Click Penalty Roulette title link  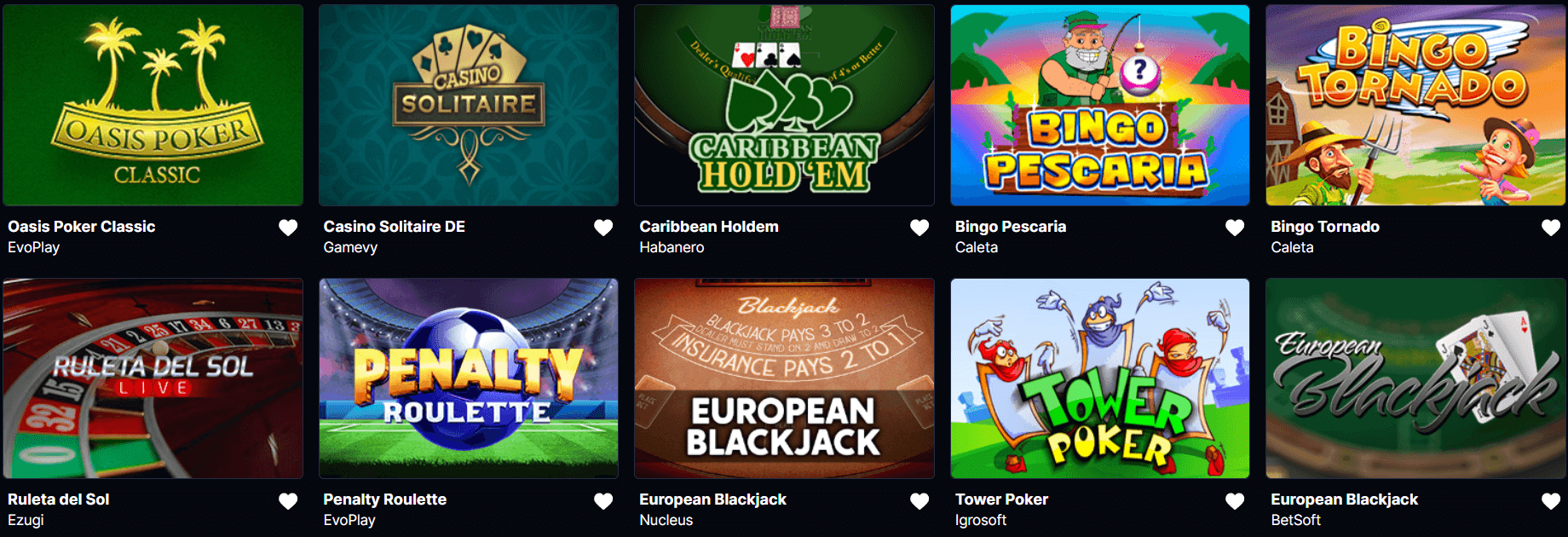pyautogui.click(x=385, y=499)
